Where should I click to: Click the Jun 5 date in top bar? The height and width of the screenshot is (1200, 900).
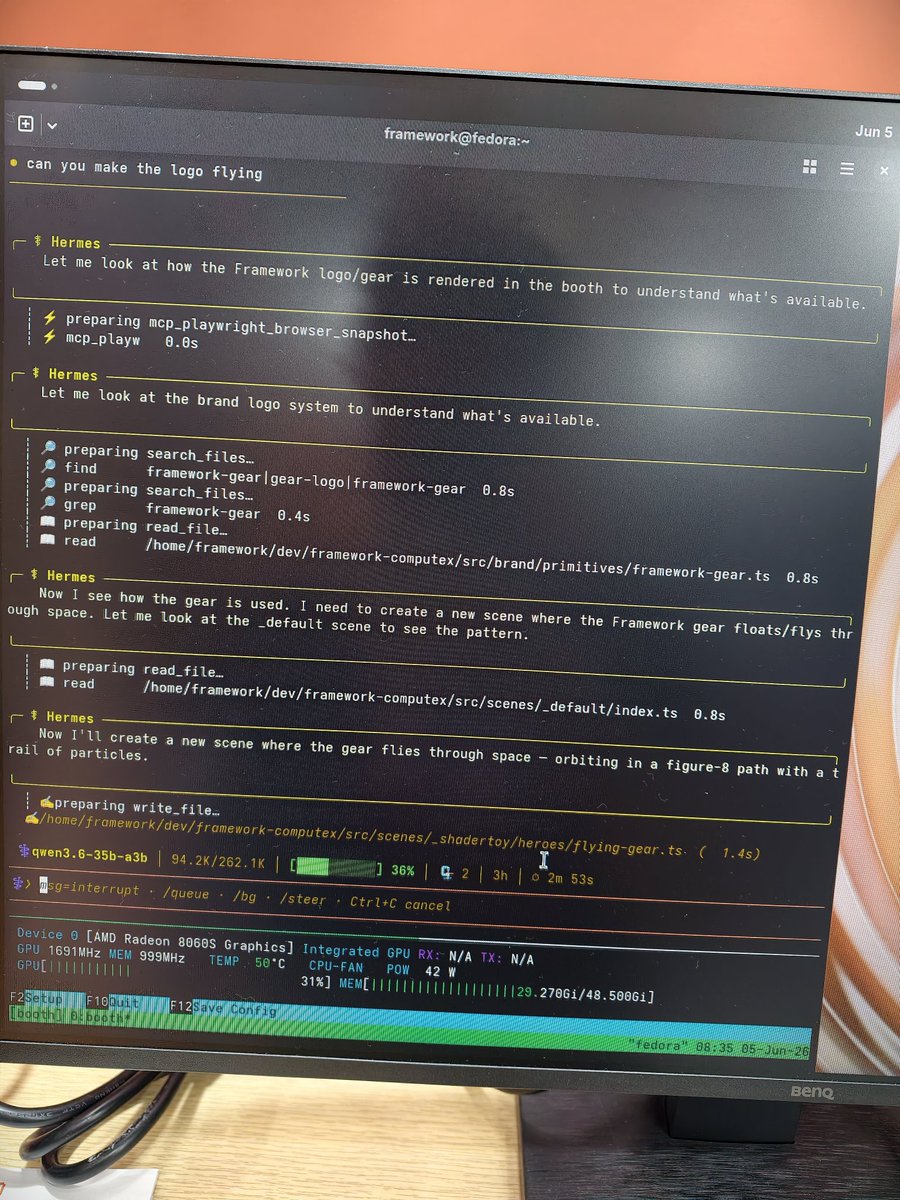(873, 132)
